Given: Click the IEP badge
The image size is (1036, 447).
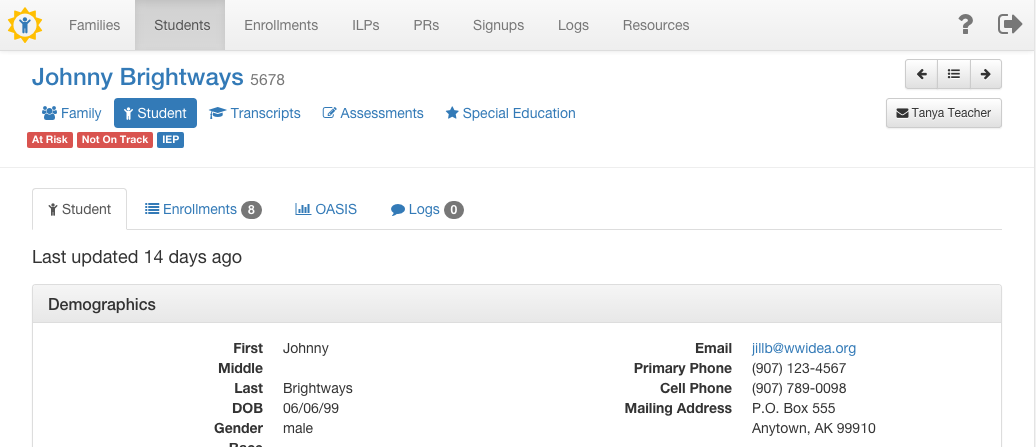Looking at the screenshot, I should tap(170, 140).
